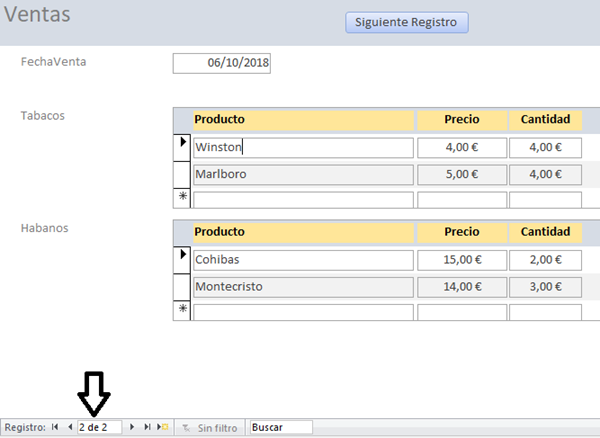Click Marlboro Cantidad cell

point(545,174)
